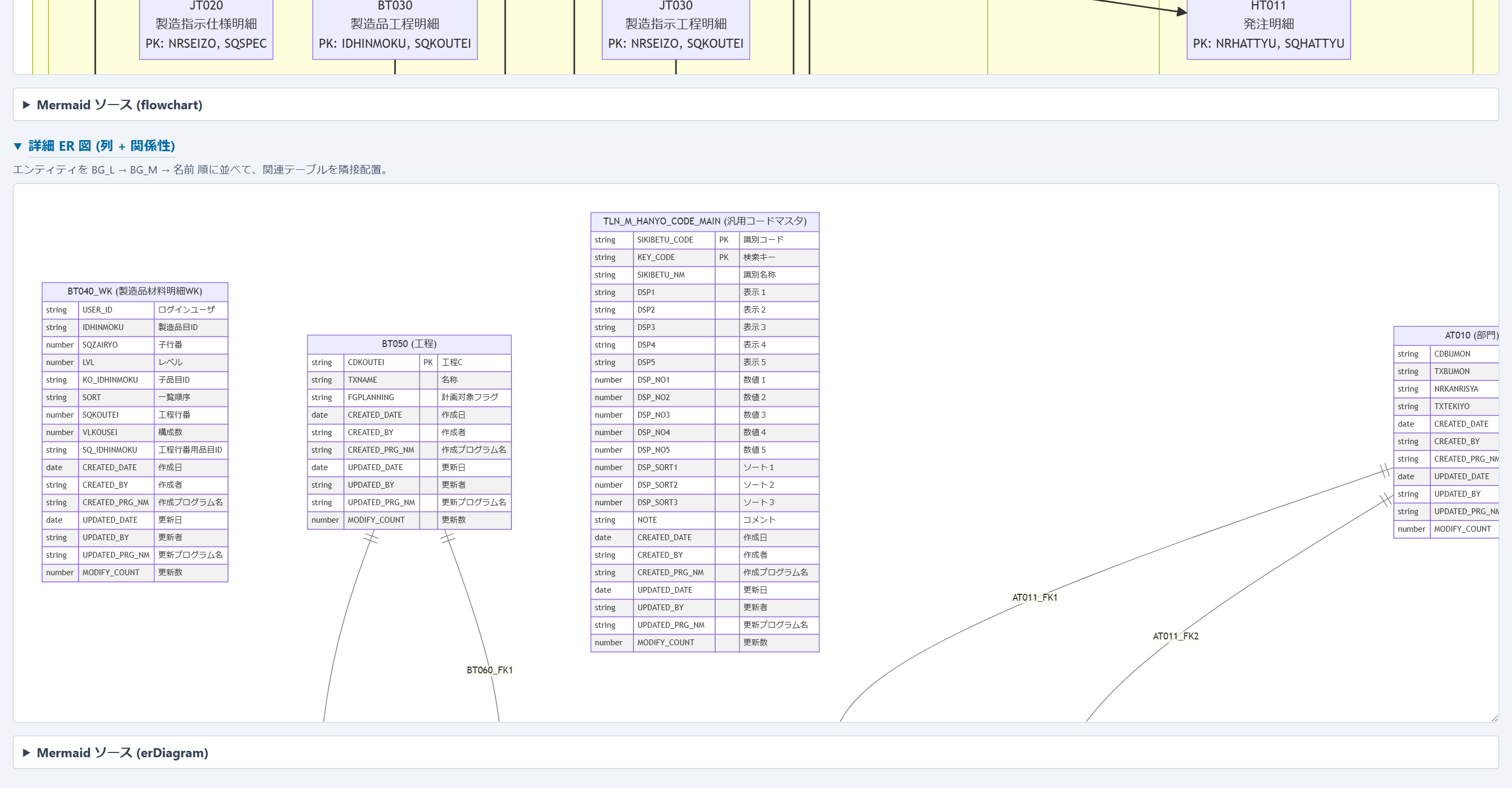Expand the Mermaid ソース (erDiagram) section

point(116,753)
